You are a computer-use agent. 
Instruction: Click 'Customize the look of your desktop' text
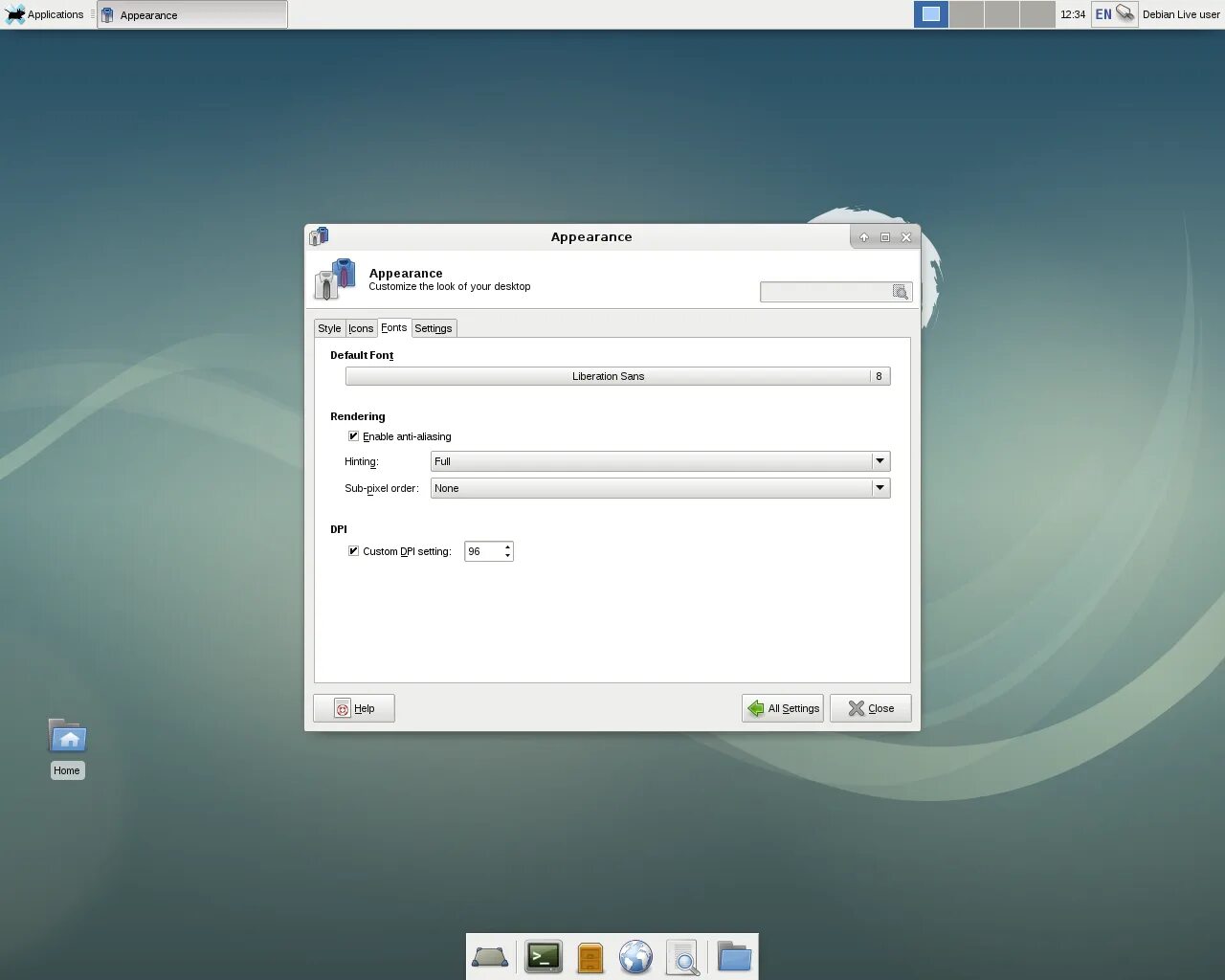tap(450, 286)
